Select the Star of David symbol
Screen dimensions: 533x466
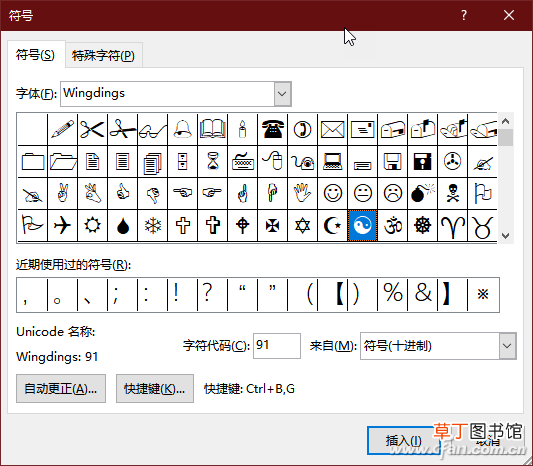coord(303,225)
